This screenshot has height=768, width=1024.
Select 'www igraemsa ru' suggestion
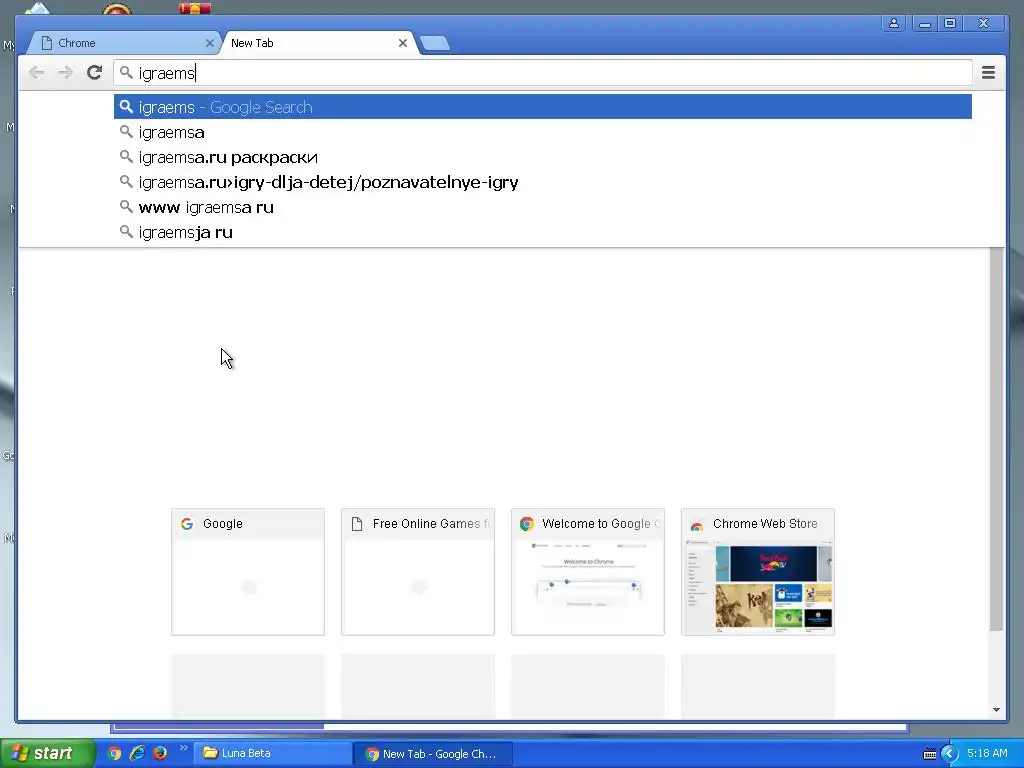(543, 207)
